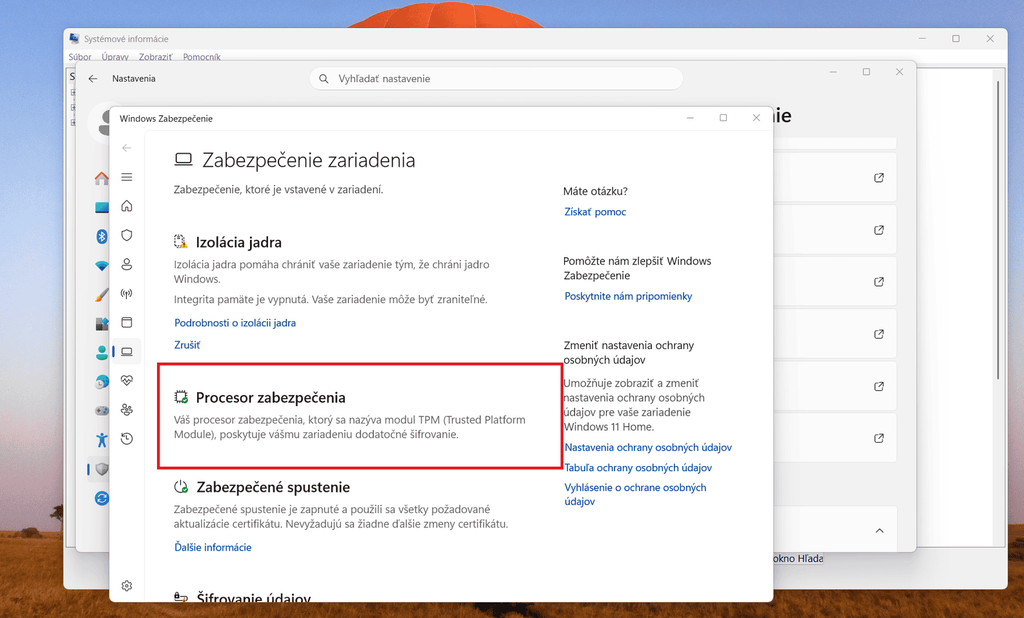Open Windows Security settings gear icon
This screenshot has width=1024, height=618.
coord(127,586)
